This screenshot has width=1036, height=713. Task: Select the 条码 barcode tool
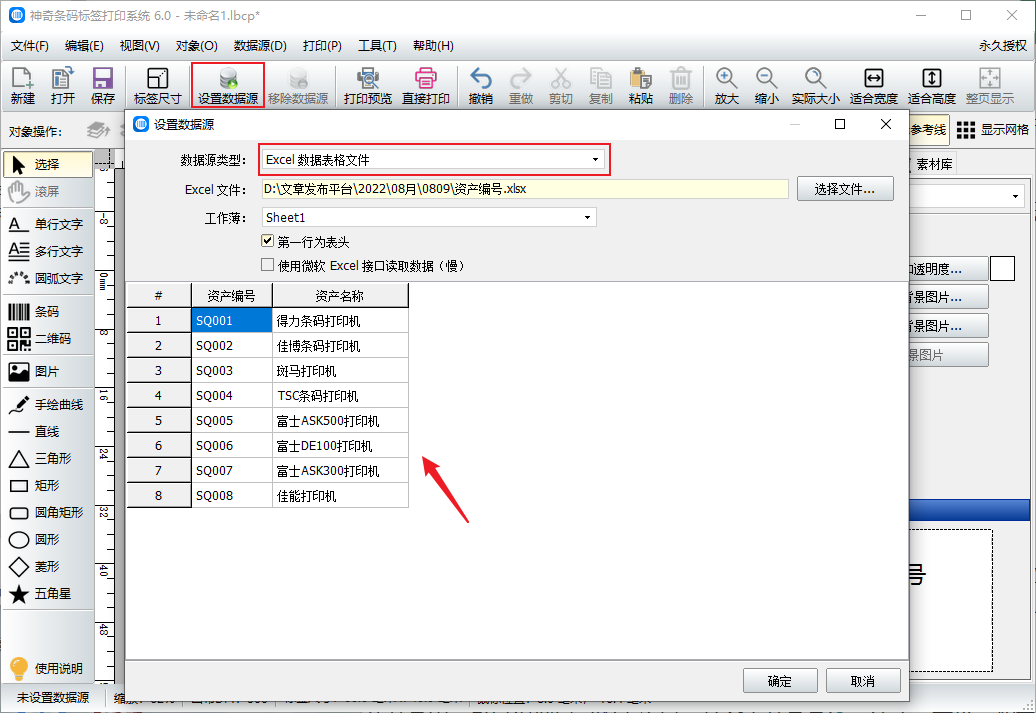(x=48, y=311)
